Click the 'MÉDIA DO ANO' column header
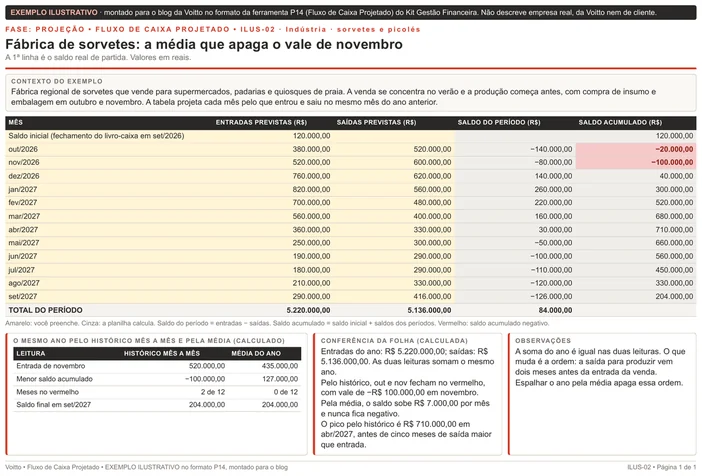Screen dimensions: 702x476 tap(256, 353)
